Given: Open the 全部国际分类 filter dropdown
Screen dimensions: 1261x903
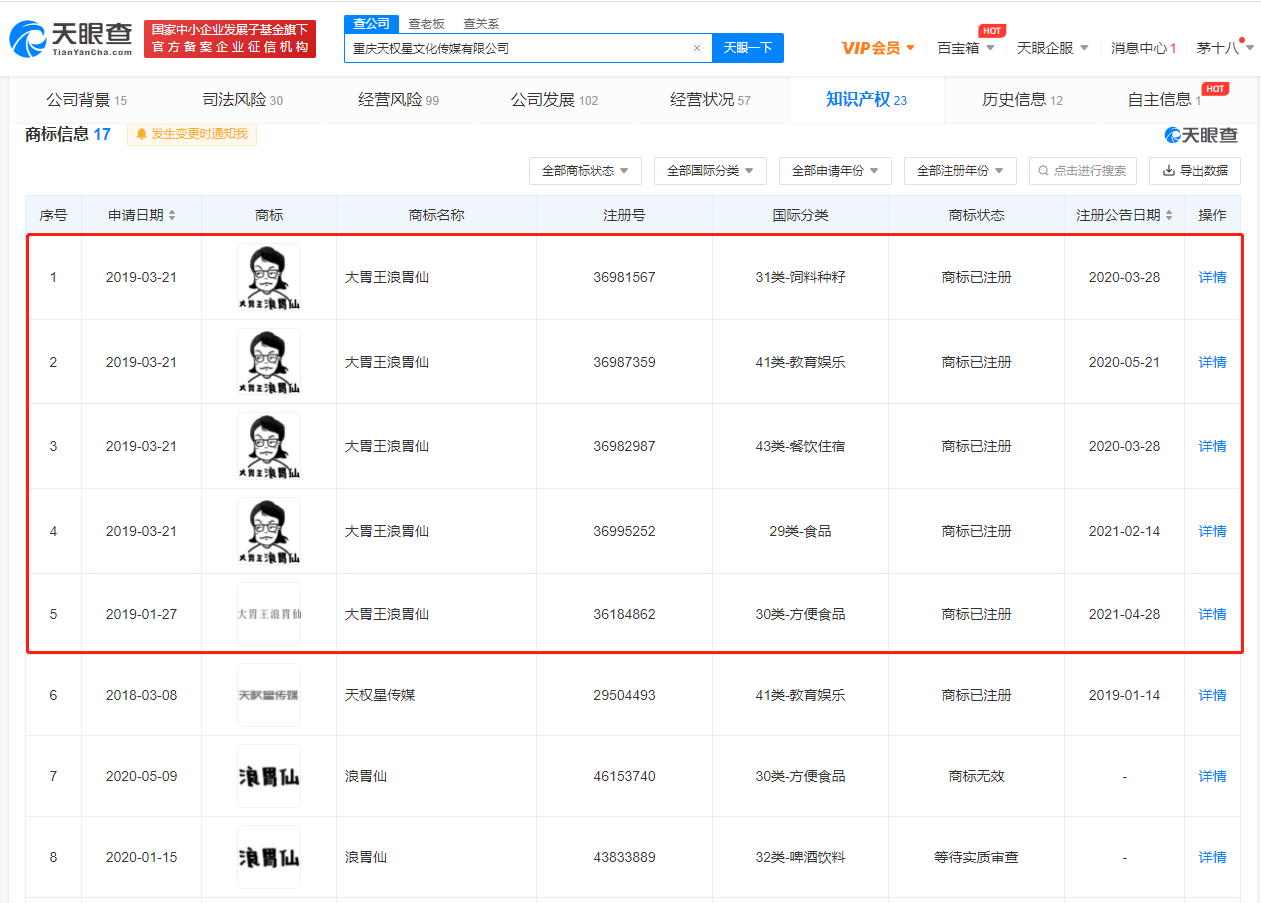Looking at the screenshot, I should [x=711, y=171].
